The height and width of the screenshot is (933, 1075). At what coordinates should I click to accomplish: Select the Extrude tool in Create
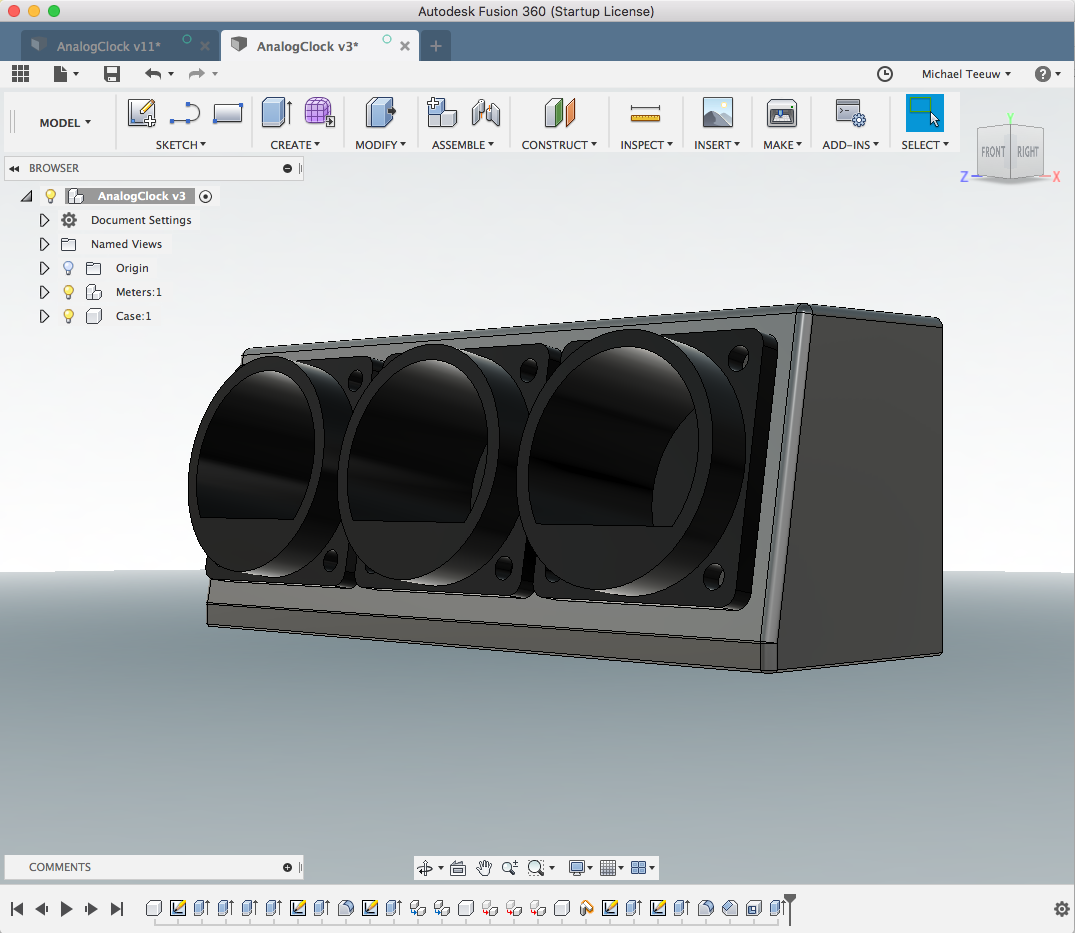click(276, 113)
